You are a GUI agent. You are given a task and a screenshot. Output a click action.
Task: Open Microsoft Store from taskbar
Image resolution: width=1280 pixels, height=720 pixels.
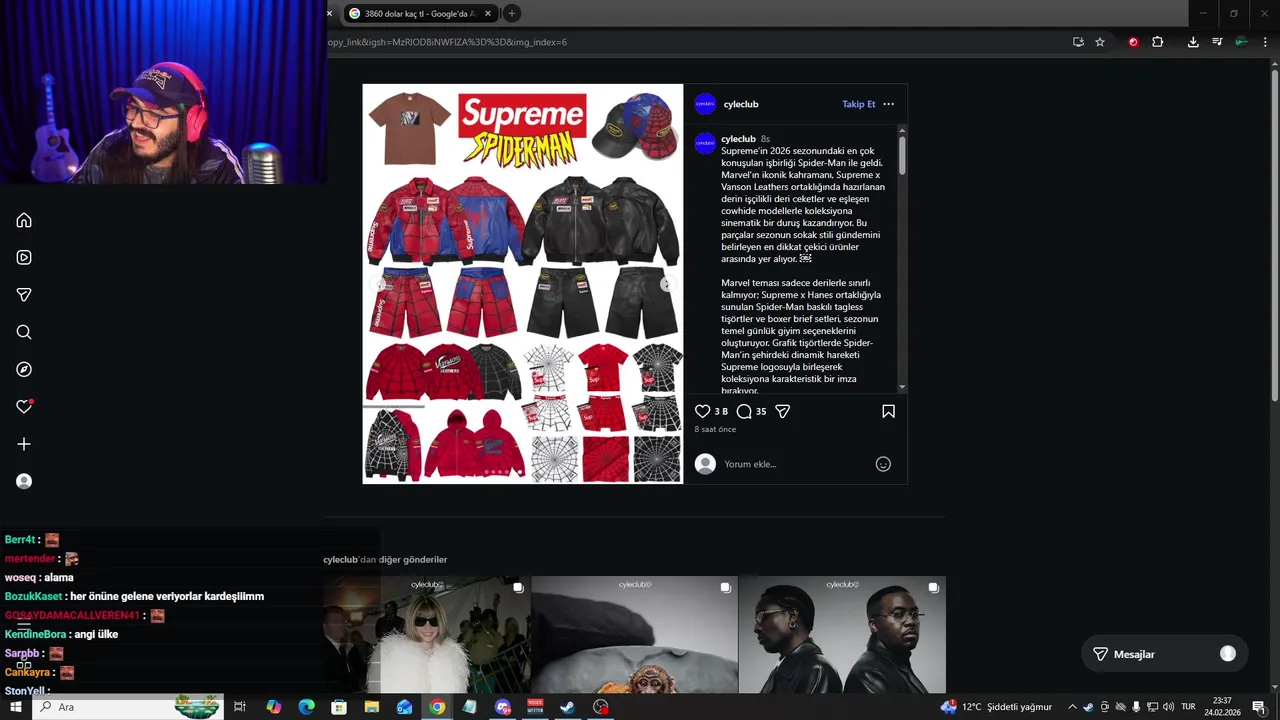tap(339, 707)
